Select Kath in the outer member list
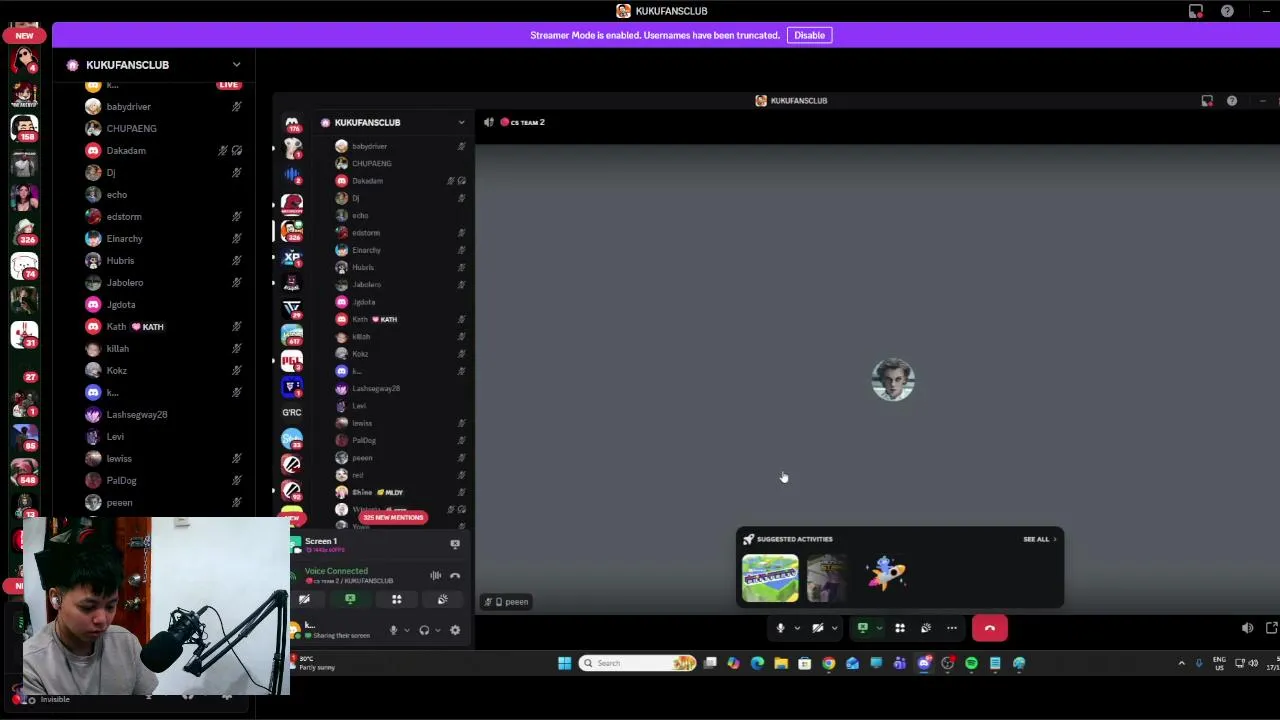Image resolution: width=1280 pixels, height=720 pixels. point(116,326)
